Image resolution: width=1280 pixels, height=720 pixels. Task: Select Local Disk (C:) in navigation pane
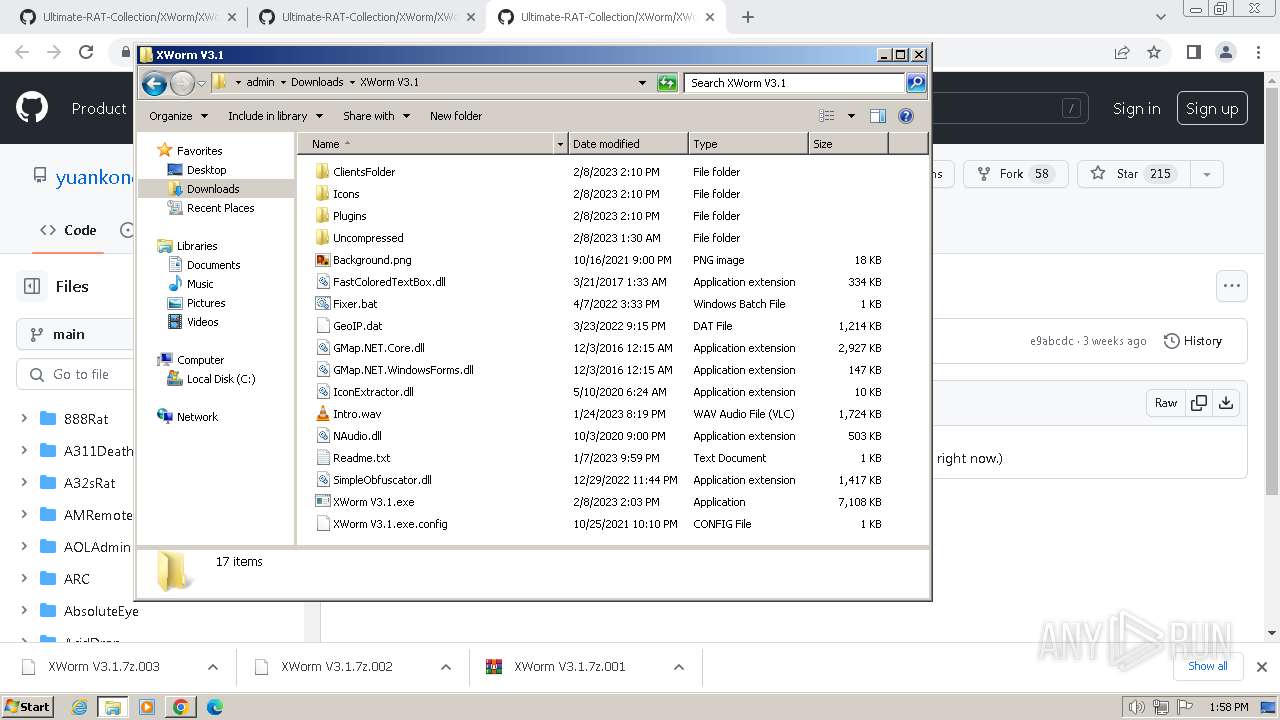[220, 379]
